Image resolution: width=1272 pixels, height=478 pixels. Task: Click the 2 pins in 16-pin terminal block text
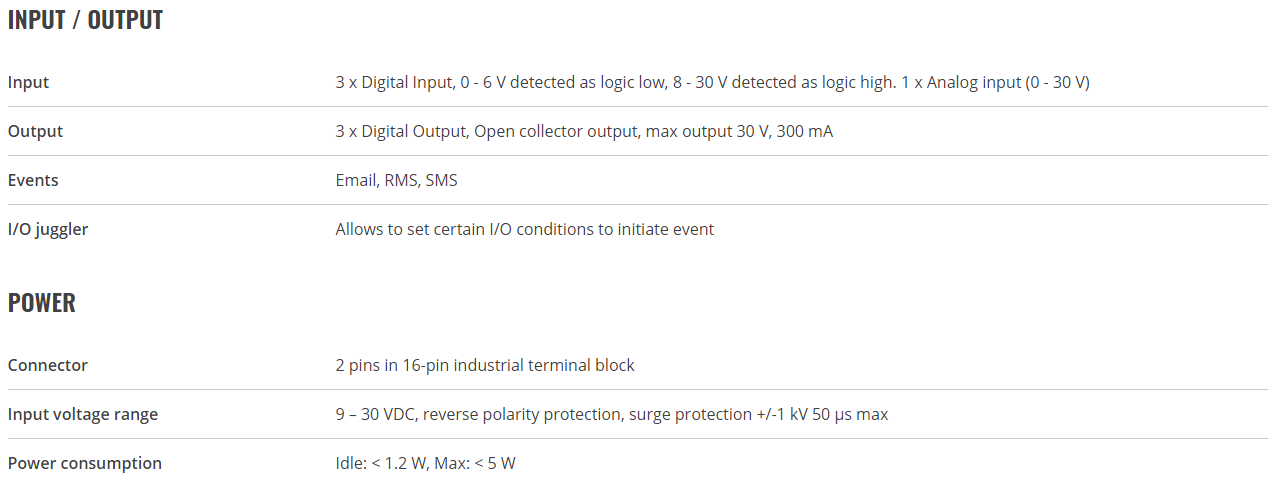tap(485, 366)
